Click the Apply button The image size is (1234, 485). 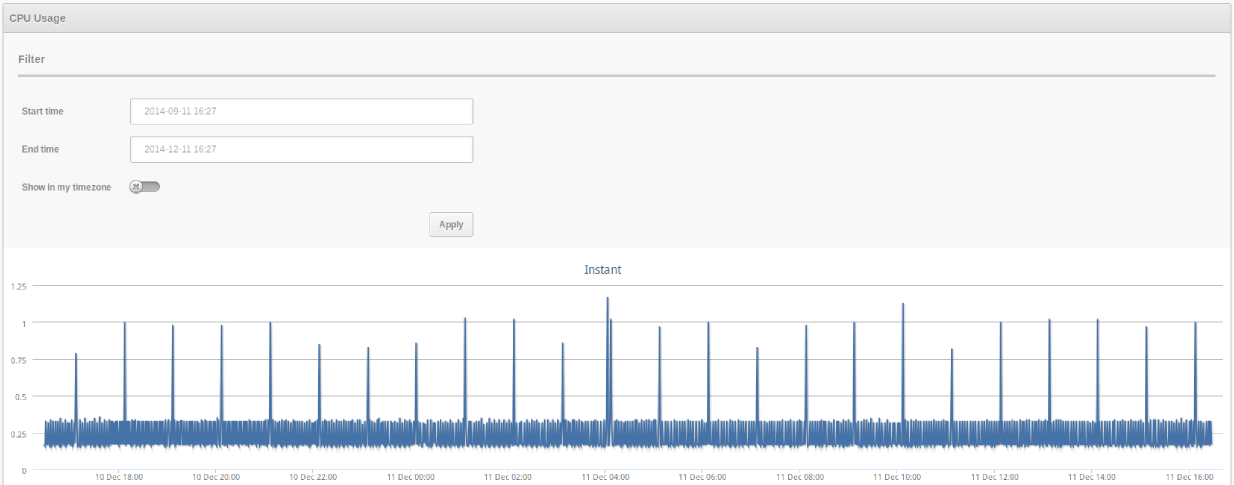[451, 224]
